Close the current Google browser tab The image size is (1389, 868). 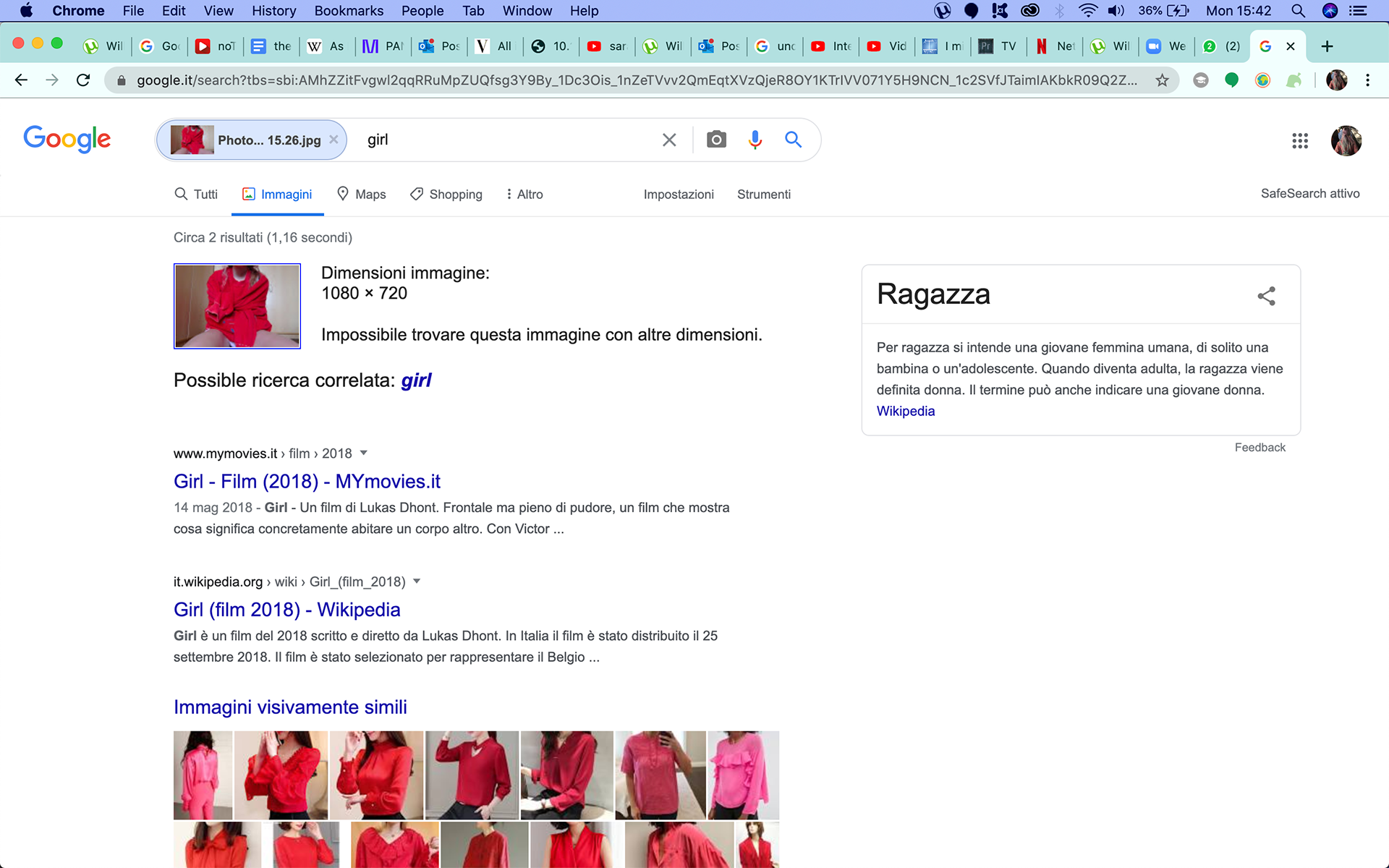(x=1290, y=46)
